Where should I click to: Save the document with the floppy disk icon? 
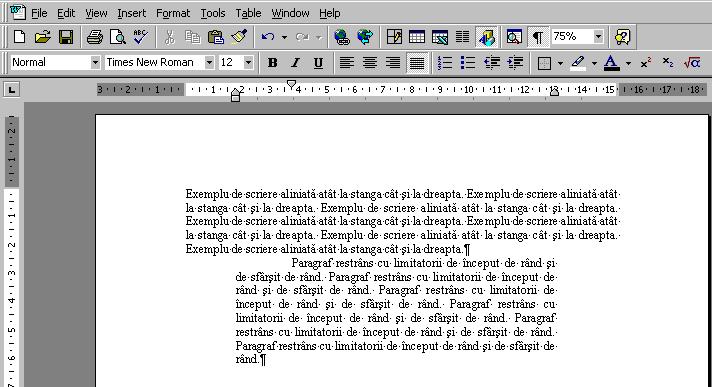[66, 37]
